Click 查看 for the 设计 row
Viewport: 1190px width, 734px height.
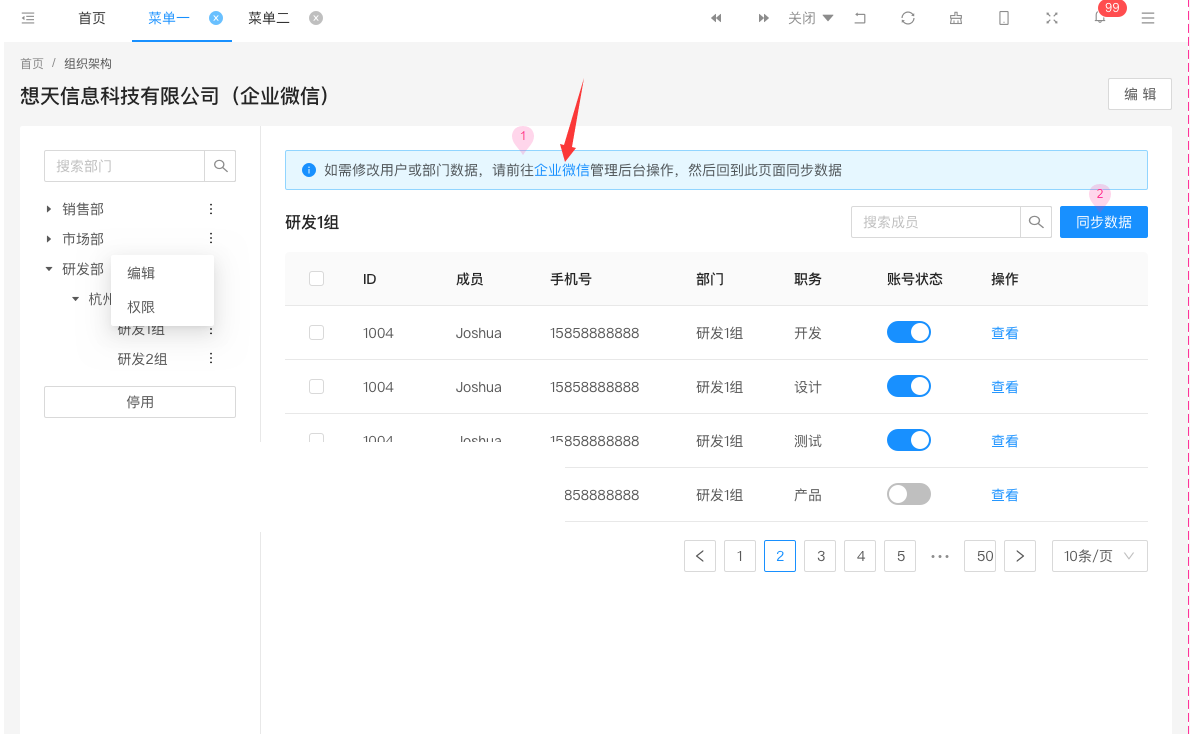1005,387
